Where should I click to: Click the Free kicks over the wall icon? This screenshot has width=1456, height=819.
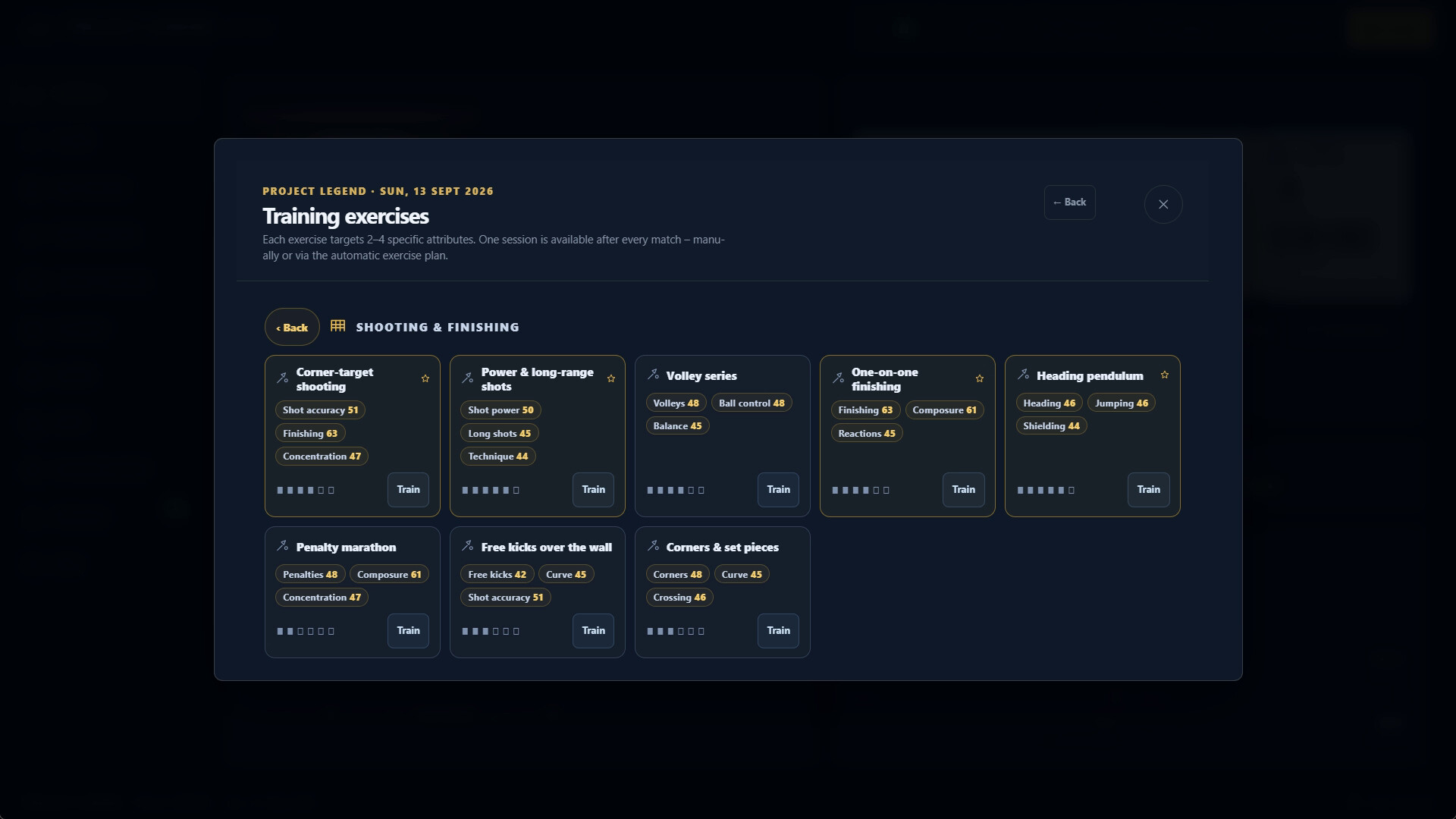click(468, 546)
